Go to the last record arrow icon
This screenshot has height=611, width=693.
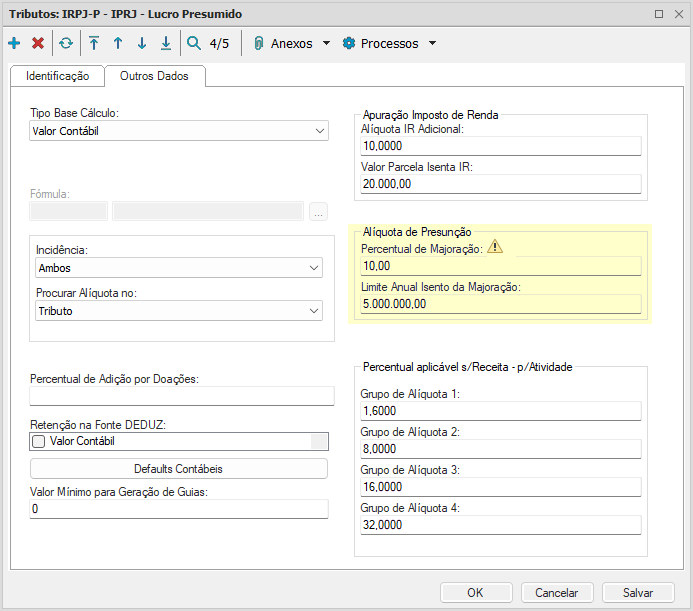pyautogui.click(x=166, y=43)
